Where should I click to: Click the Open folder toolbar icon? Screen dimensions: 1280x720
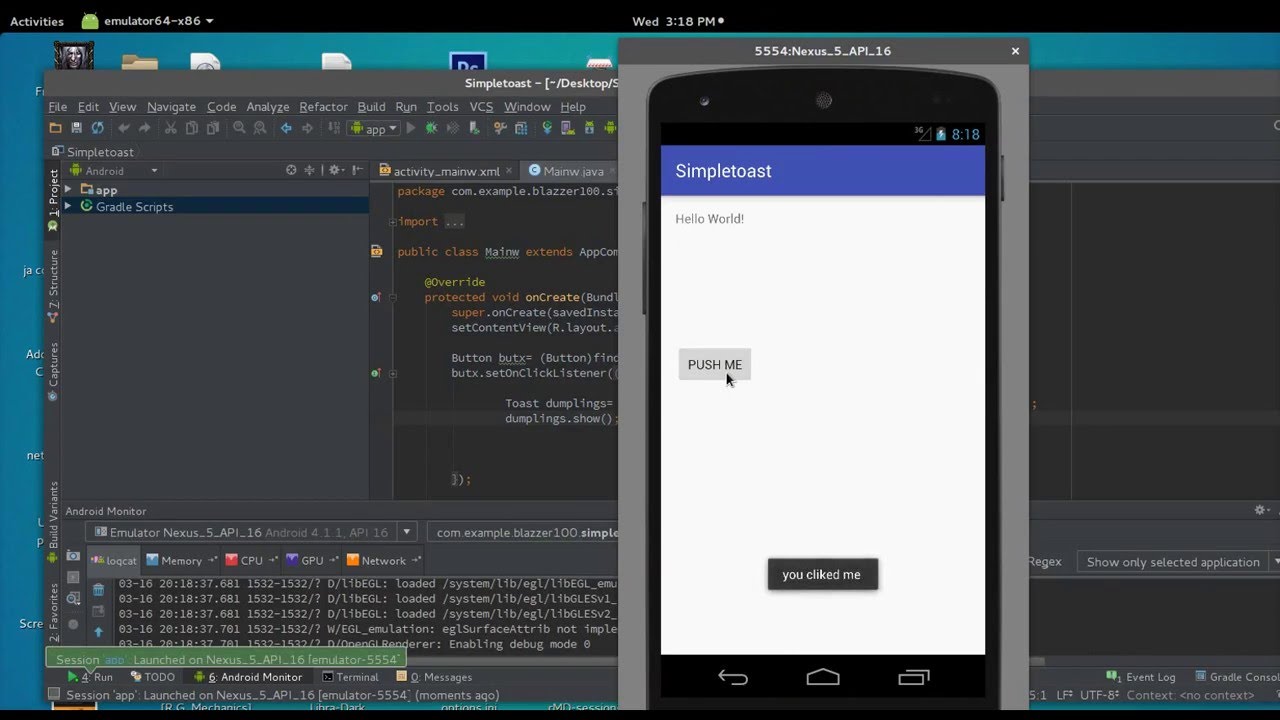[x=56, y=128]
